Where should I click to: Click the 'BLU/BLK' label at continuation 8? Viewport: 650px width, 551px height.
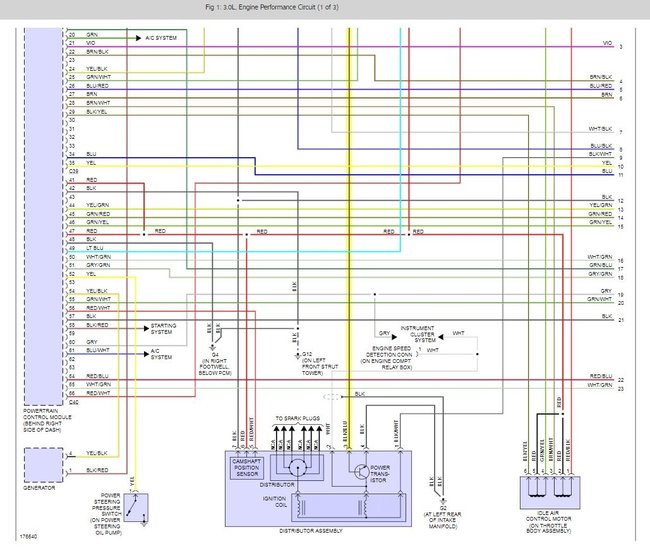[x=601, y=146]
